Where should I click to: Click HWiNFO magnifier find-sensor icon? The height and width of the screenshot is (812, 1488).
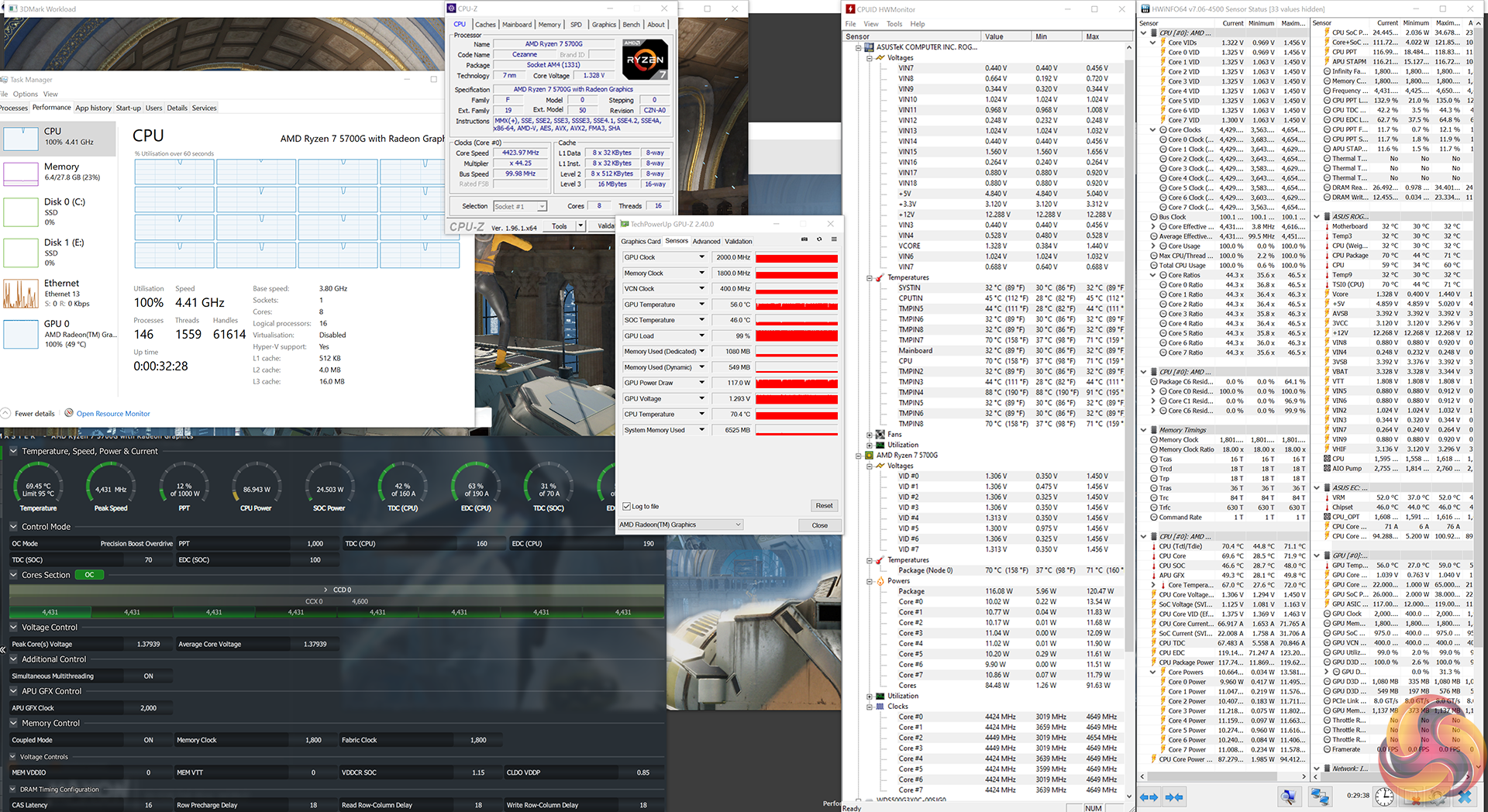tap(1288, 797)
